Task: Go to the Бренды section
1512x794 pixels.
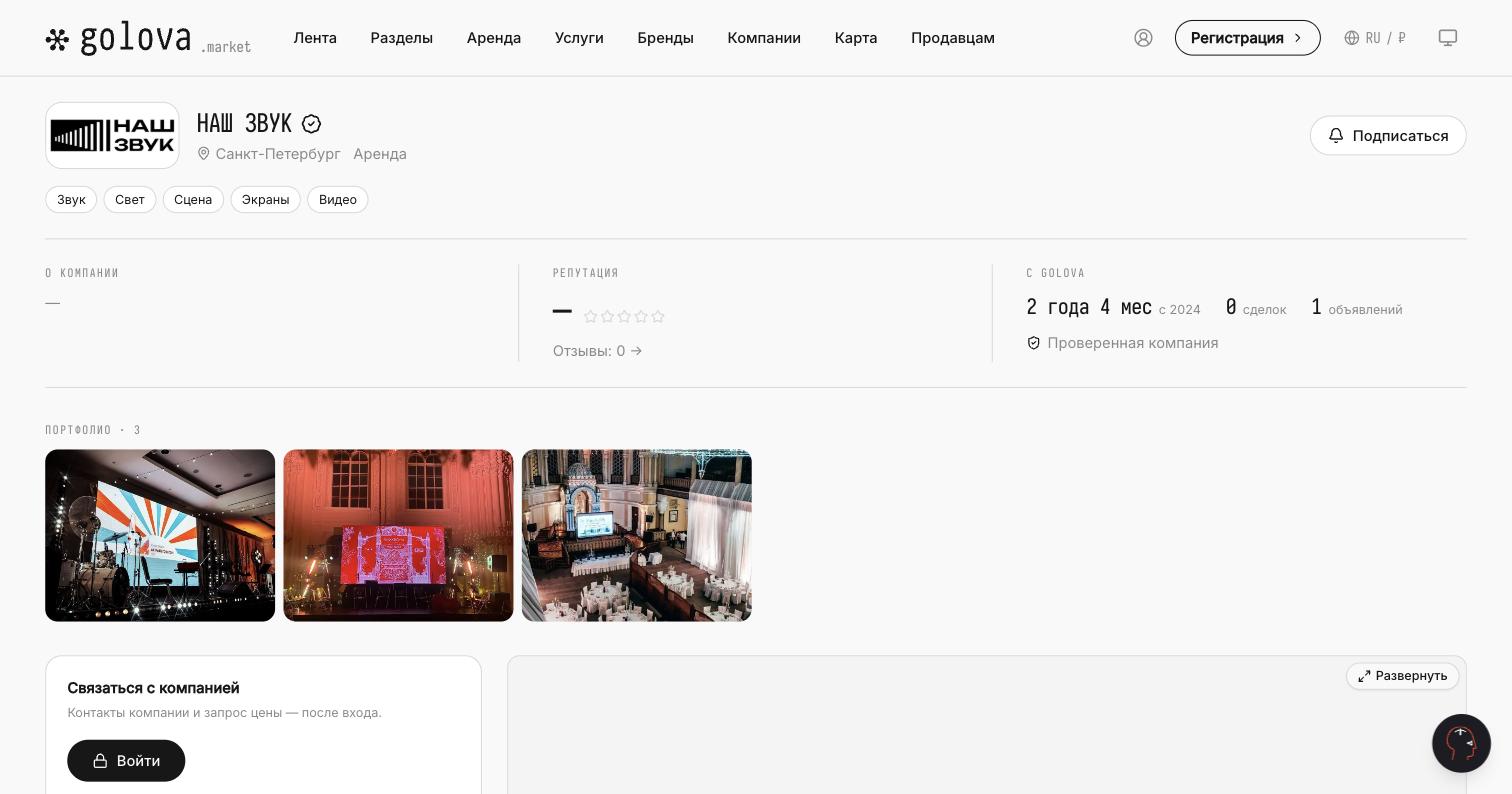Action: [665, 38]
